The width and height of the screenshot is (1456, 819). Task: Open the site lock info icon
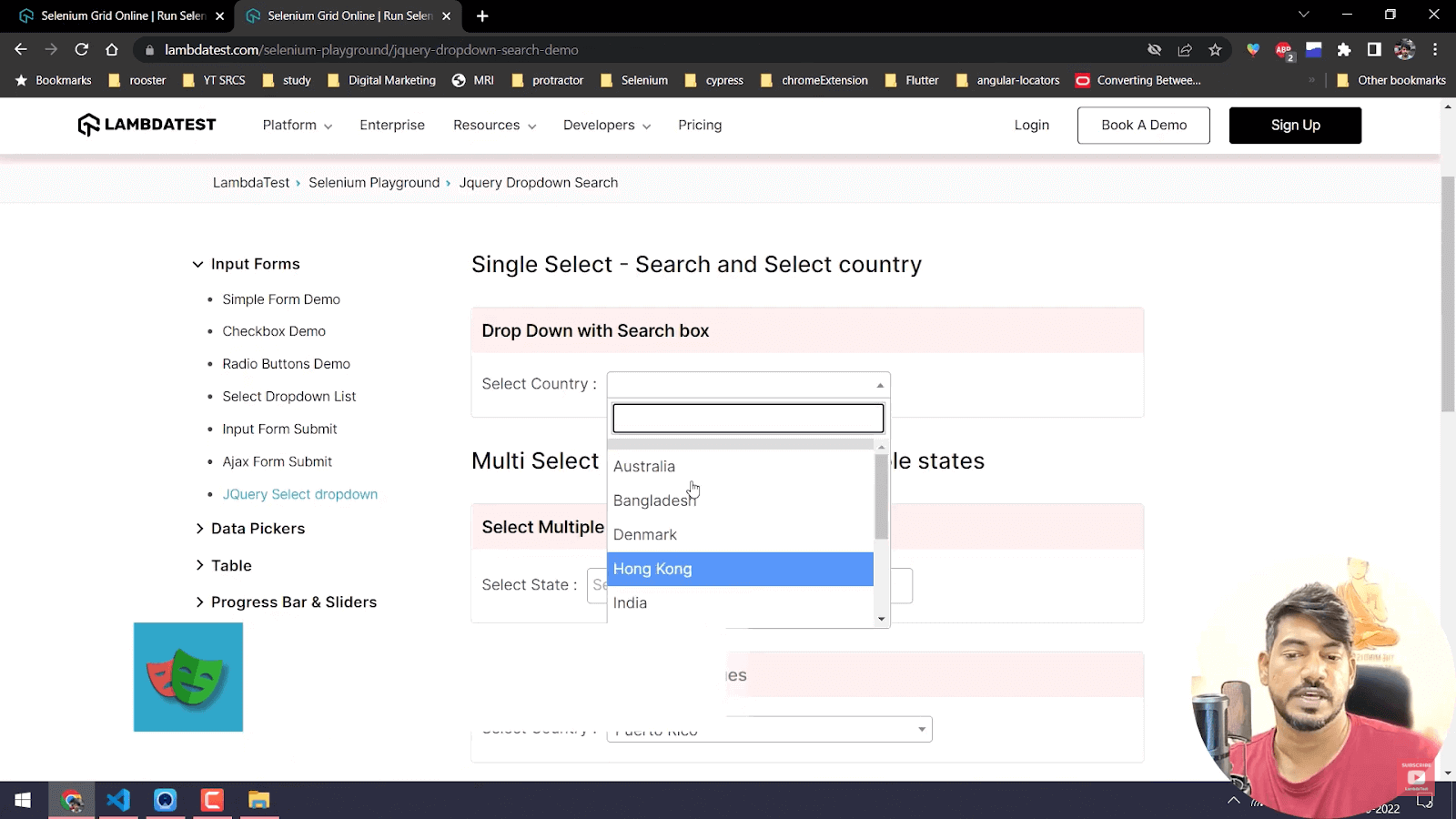point(150,50)
